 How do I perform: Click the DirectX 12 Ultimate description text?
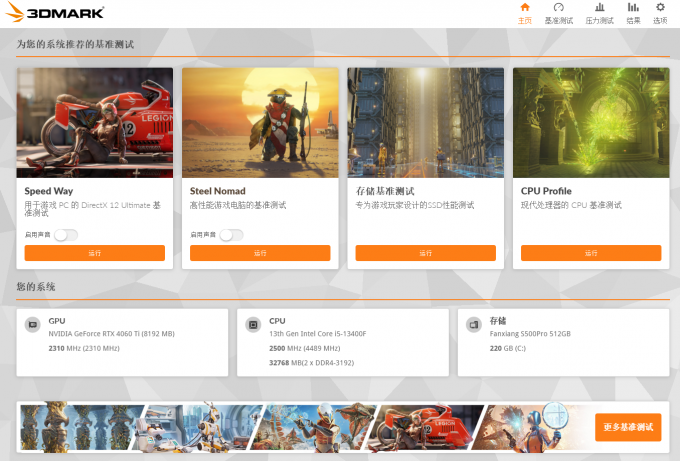(x=93, y=209)
